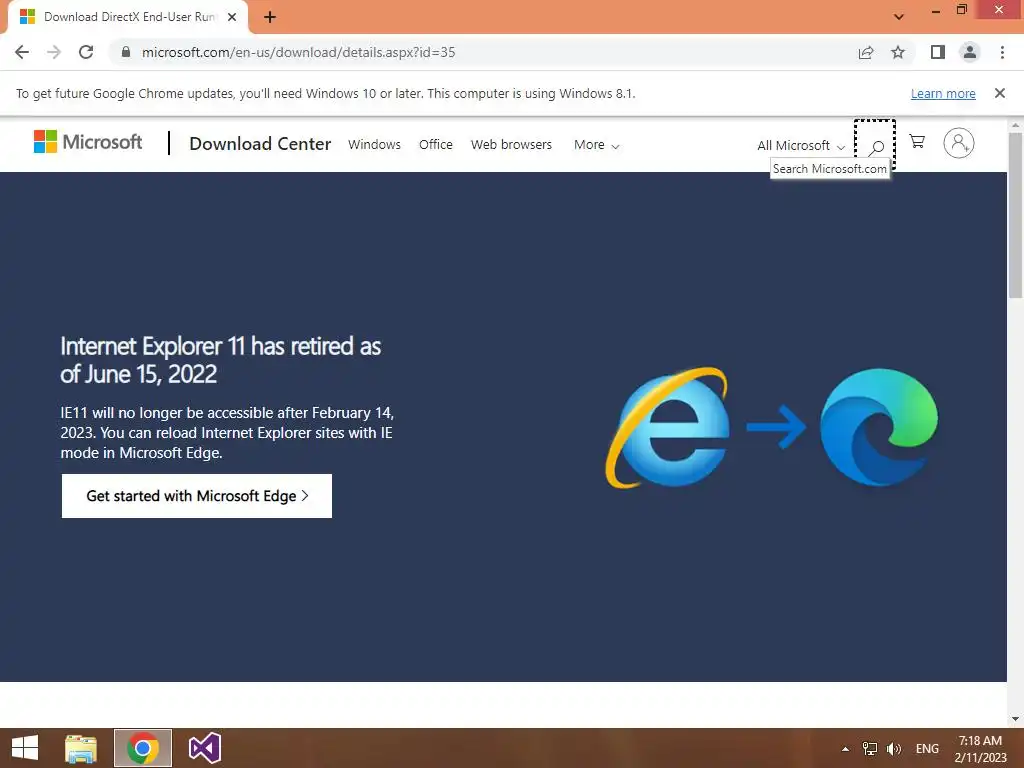Open the Office nav item

click(x=436, y=144)
